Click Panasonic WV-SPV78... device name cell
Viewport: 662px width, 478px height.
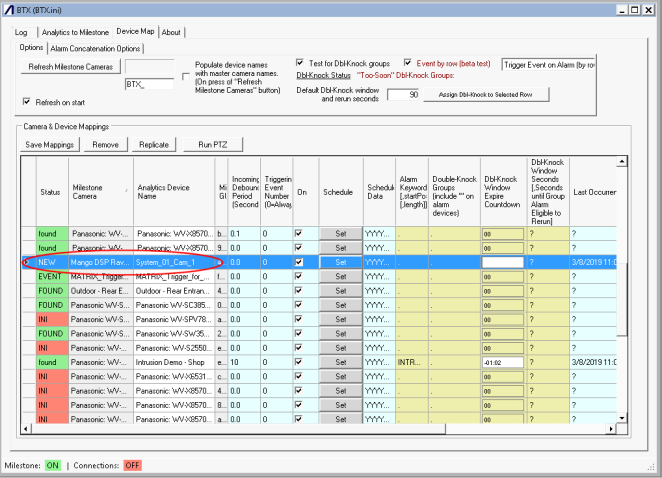click(174, 319)
